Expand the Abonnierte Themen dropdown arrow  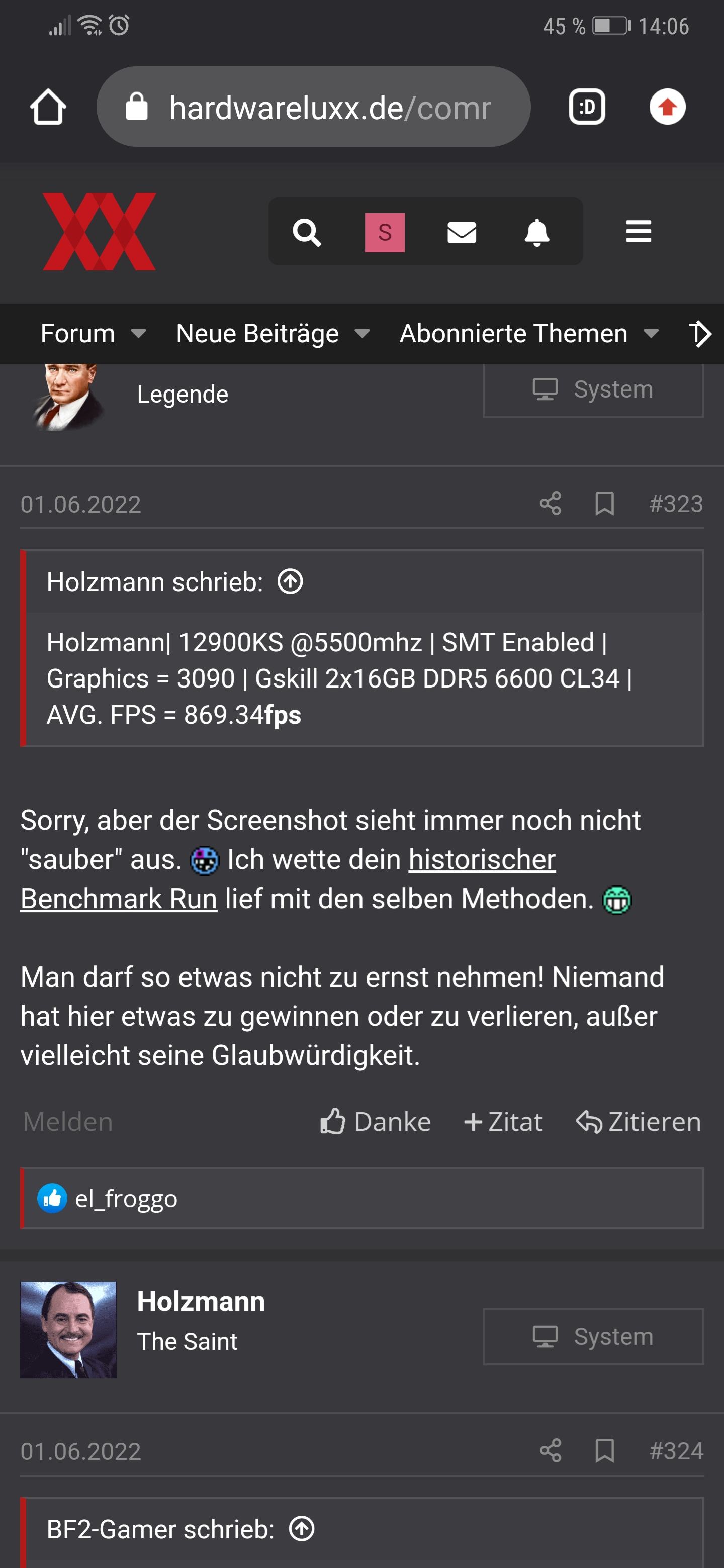(651, 334)
